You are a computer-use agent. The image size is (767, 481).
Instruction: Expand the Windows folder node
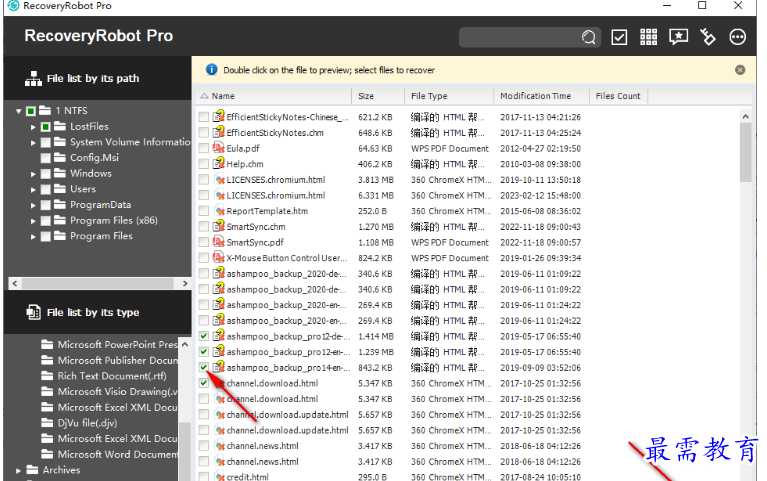(33, 174)
